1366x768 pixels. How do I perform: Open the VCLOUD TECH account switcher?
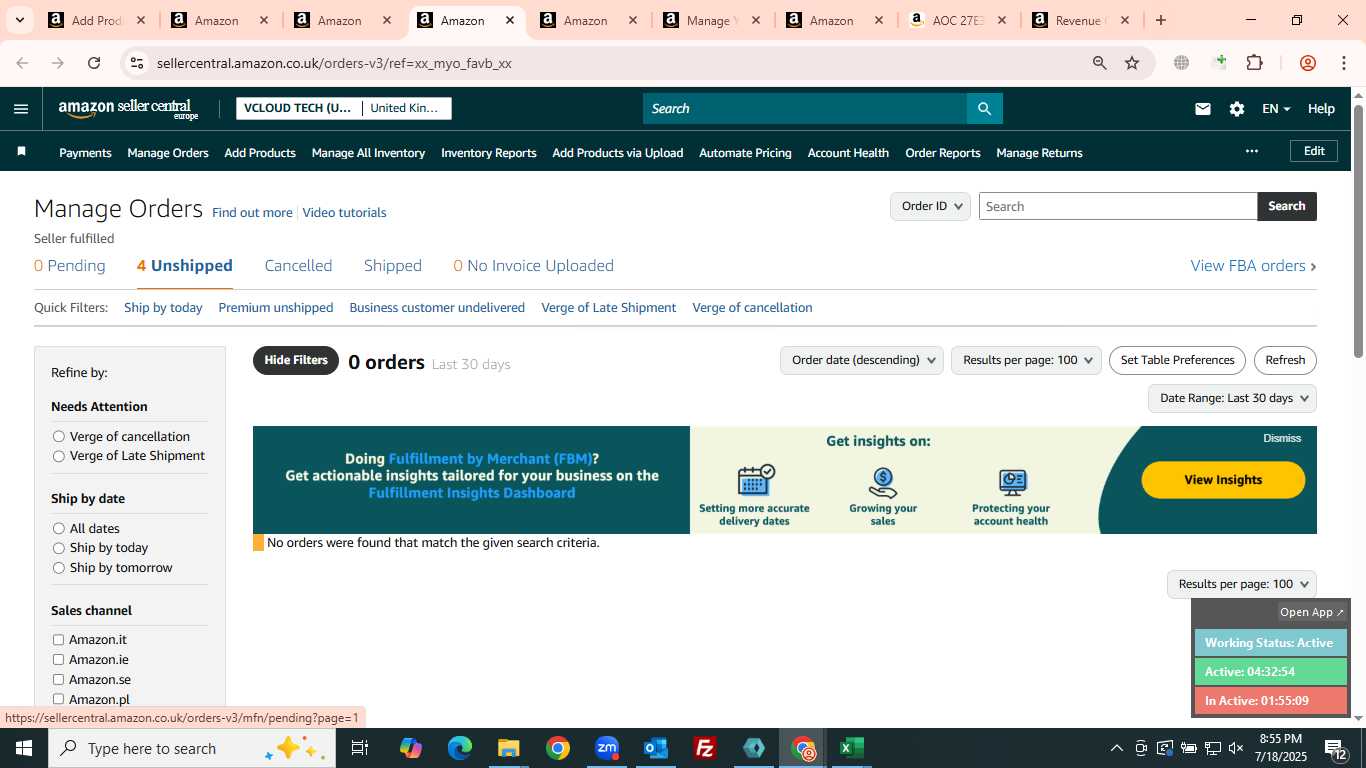click(343, 108)
